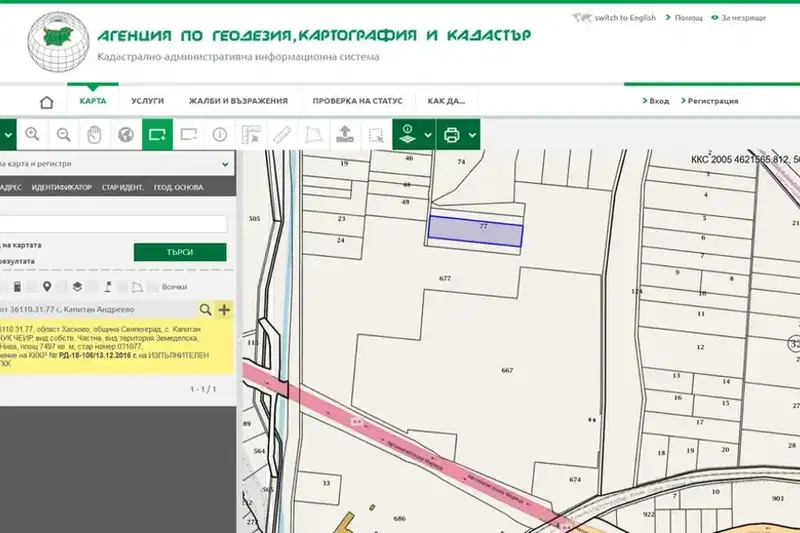Select the add-to-selection rectangle tool
The image size is (800, 533).
157,135
